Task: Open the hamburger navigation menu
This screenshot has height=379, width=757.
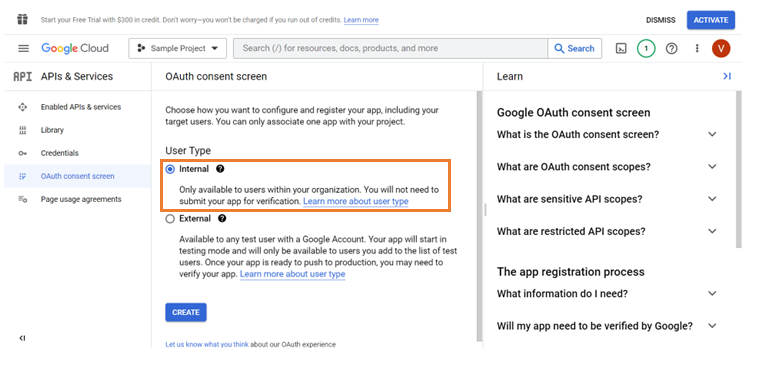Action: coord(23,48)
